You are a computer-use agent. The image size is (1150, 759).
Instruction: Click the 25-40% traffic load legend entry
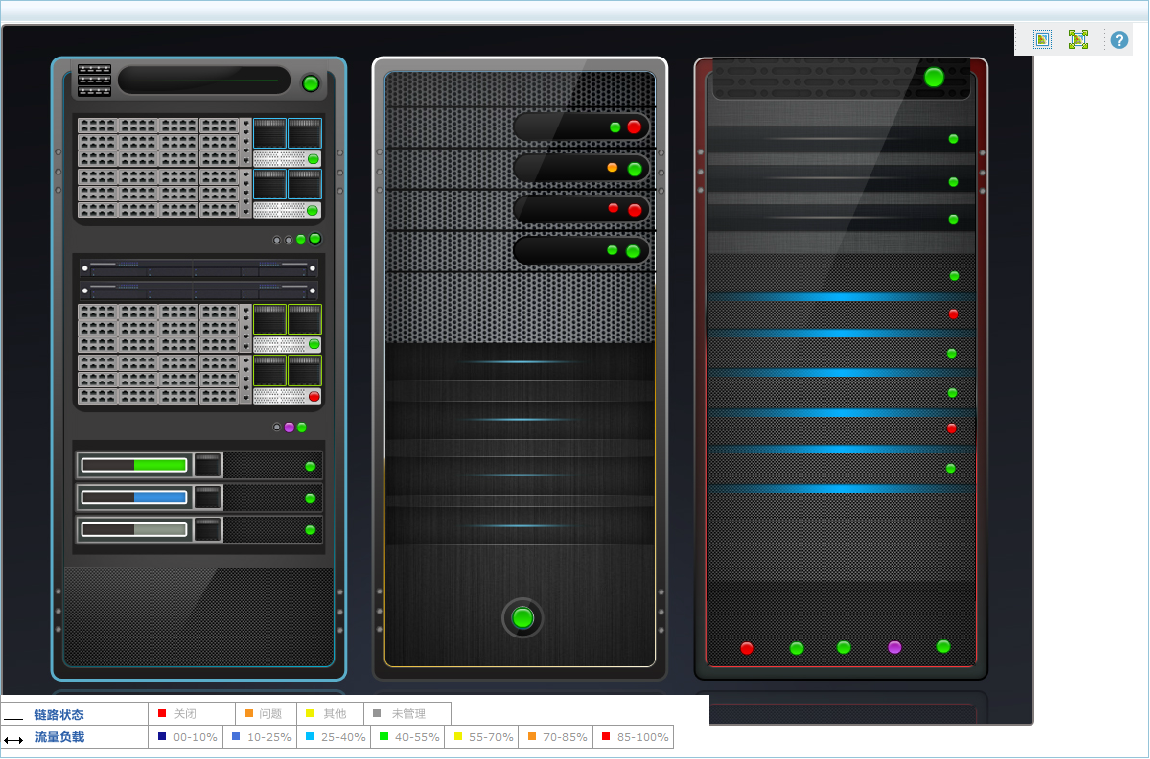[333, 737]
